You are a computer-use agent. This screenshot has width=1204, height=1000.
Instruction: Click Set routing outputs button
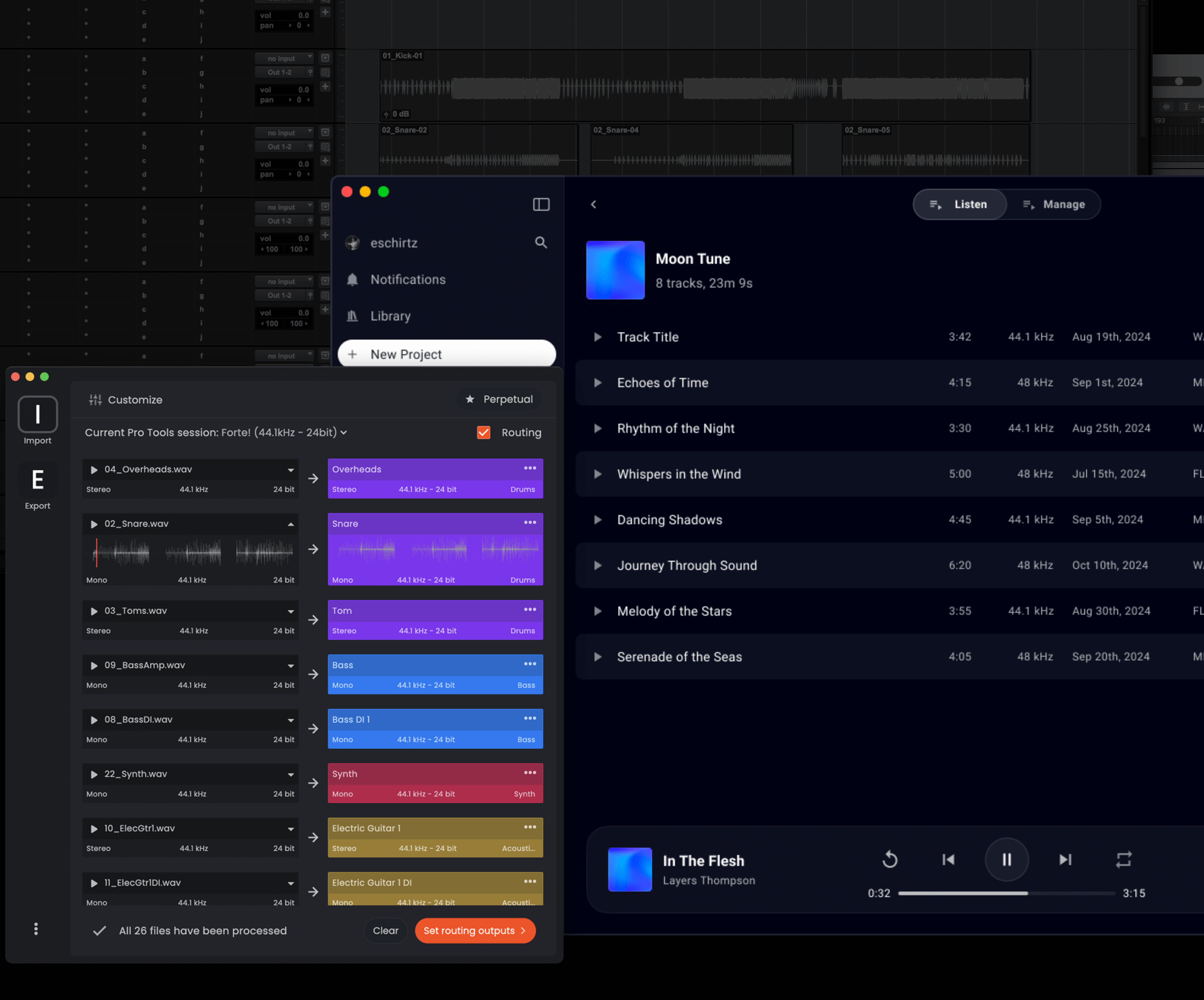click(x=475, y=931)
